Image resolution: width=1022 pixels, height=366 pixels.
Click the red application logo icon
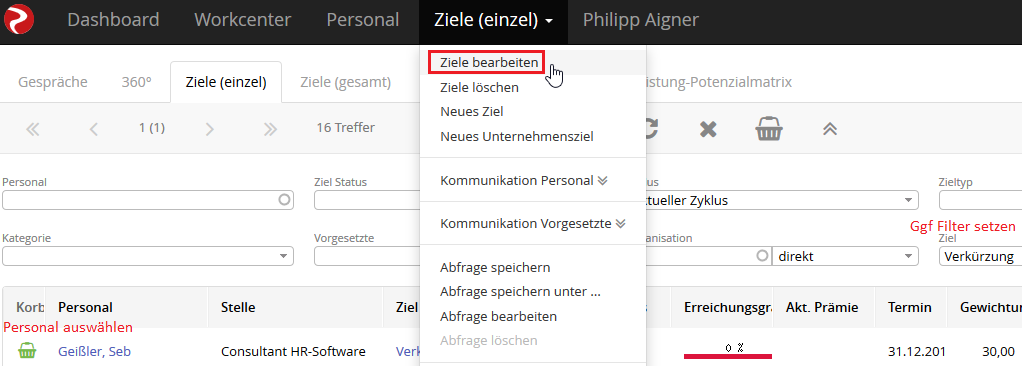(x=20, y=20)
